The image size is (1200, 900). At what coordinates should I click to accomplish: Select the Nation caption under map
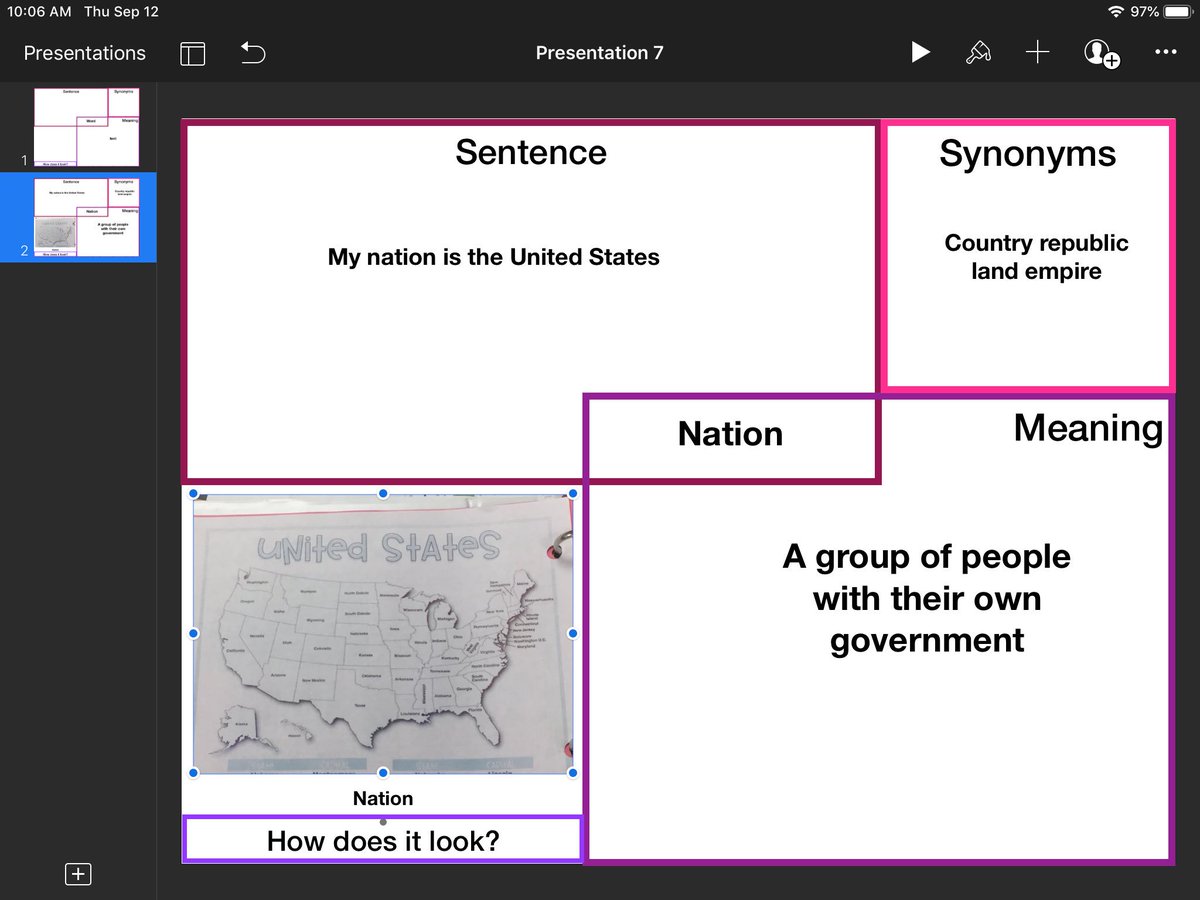click(x=383, y=798)
